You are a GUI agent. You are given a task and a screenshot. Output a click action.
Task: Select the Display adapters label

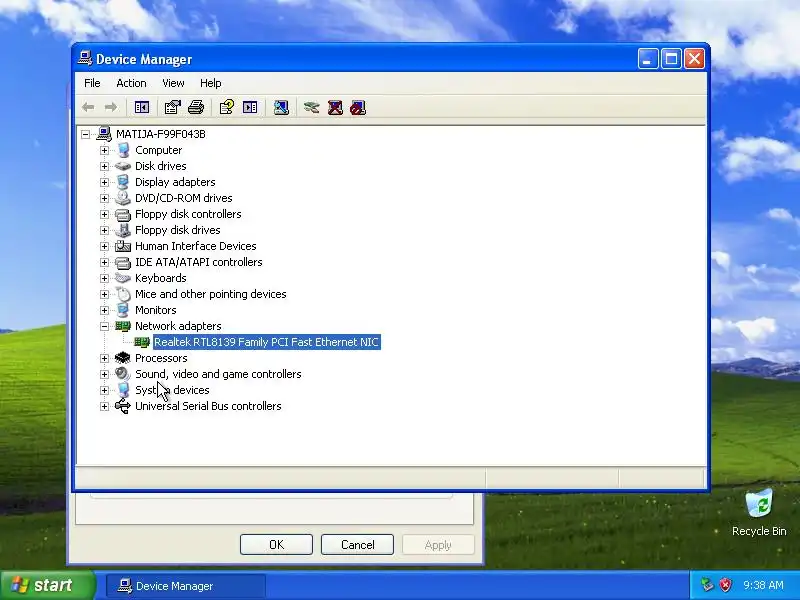pyautogui.click(x=175, y=182)
